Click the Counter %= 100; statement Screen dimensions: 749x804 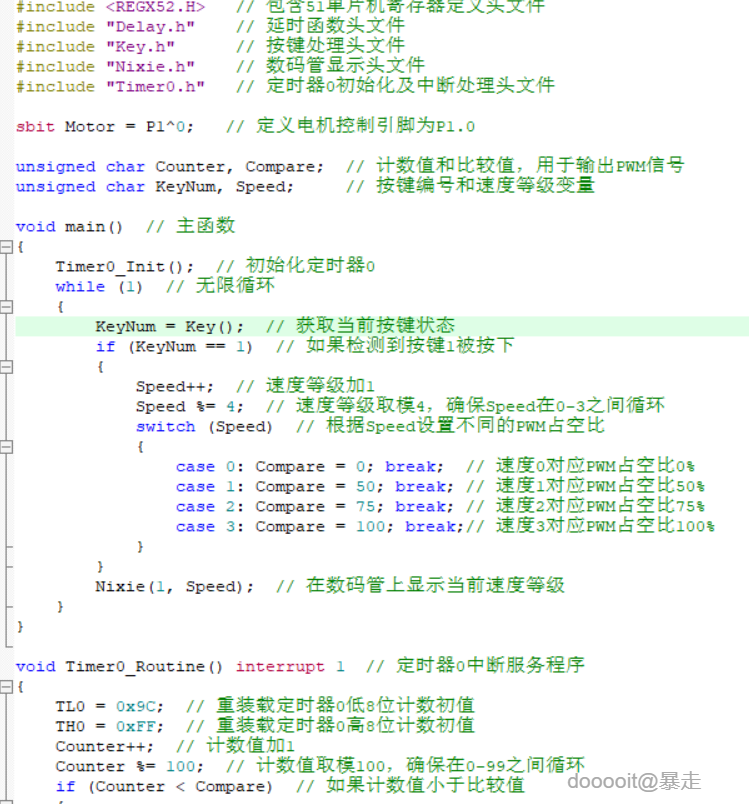coord(130,767)
